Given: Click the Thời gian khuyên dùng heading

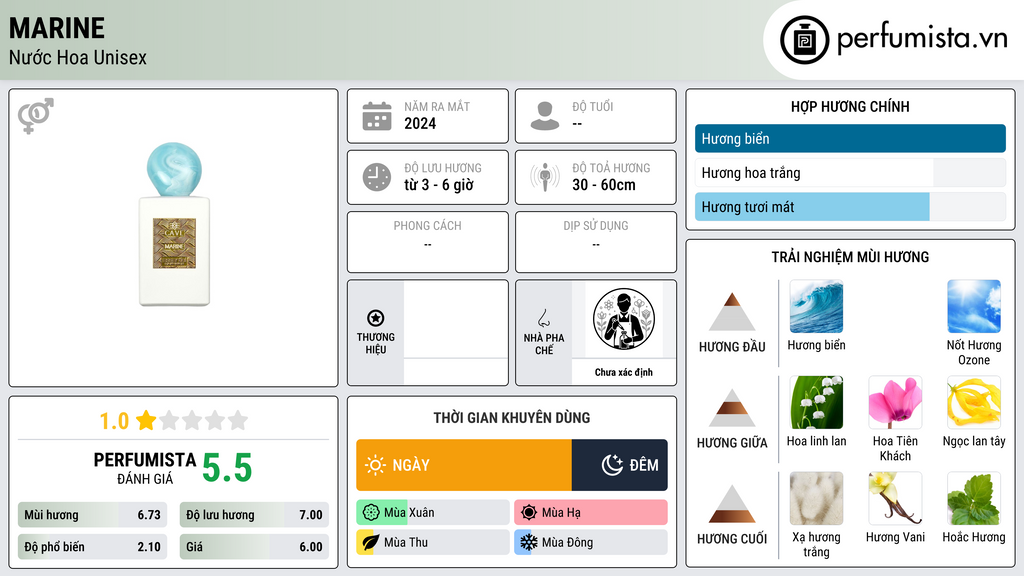Looking at the screenshot, I should point(512,417).
